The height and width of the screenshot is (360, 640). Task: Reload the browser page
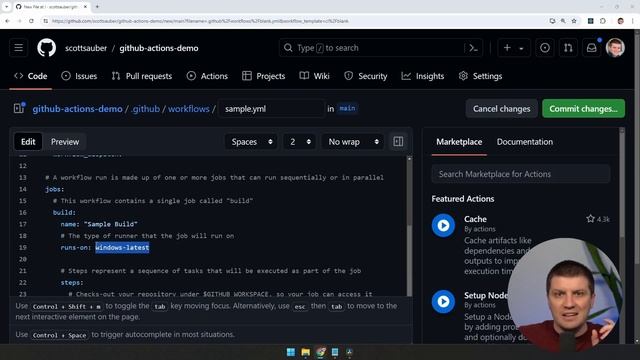(31, 21)
